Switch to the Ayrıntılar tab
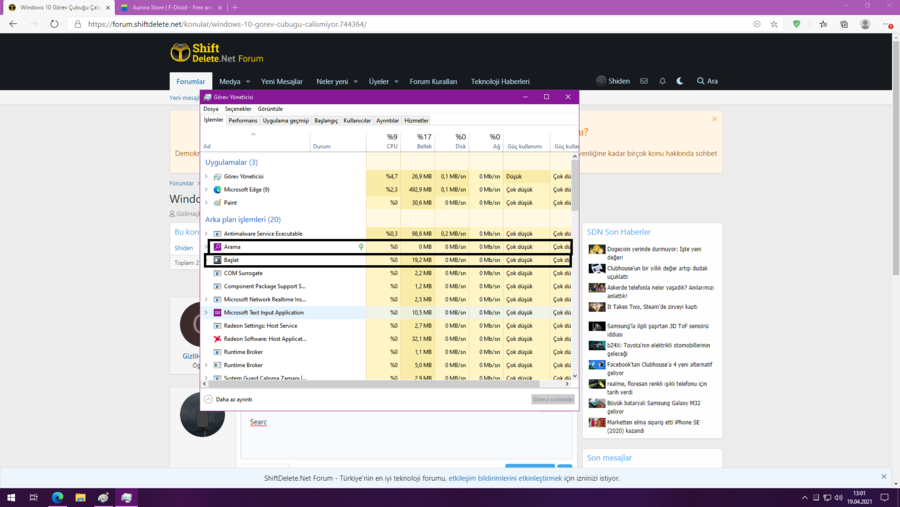 (x=387, y=121)
